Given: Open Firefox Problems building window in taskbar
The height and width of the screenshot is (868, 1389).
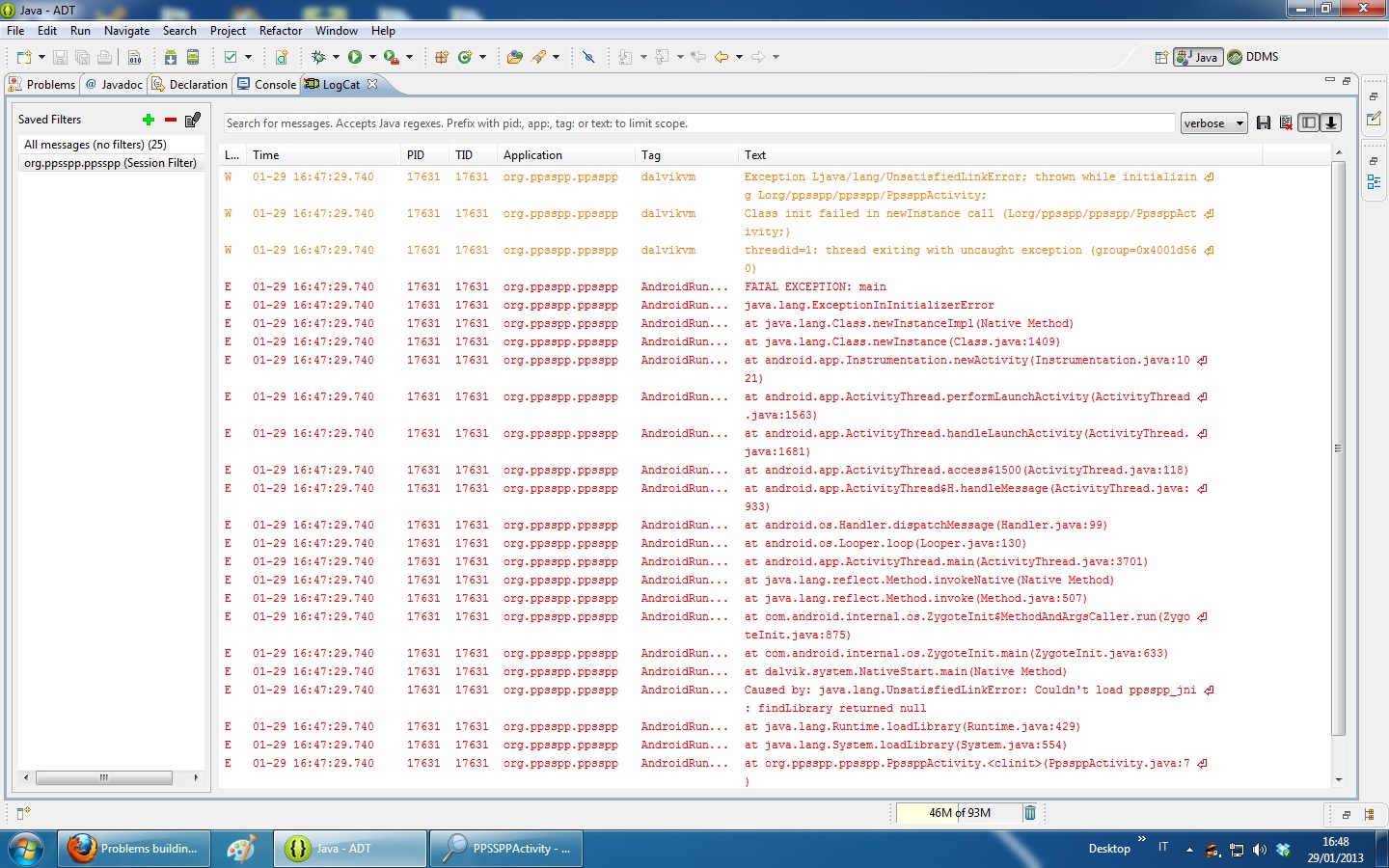Looking at the screenshot, I should coord(134,849).
